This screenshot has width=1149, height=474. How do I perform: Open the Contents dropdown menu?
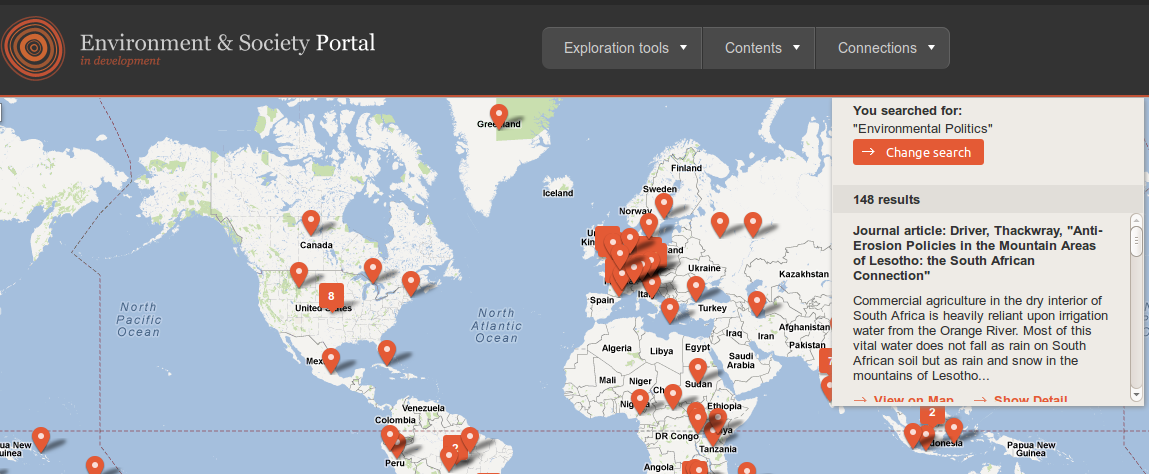coord(762,48)
